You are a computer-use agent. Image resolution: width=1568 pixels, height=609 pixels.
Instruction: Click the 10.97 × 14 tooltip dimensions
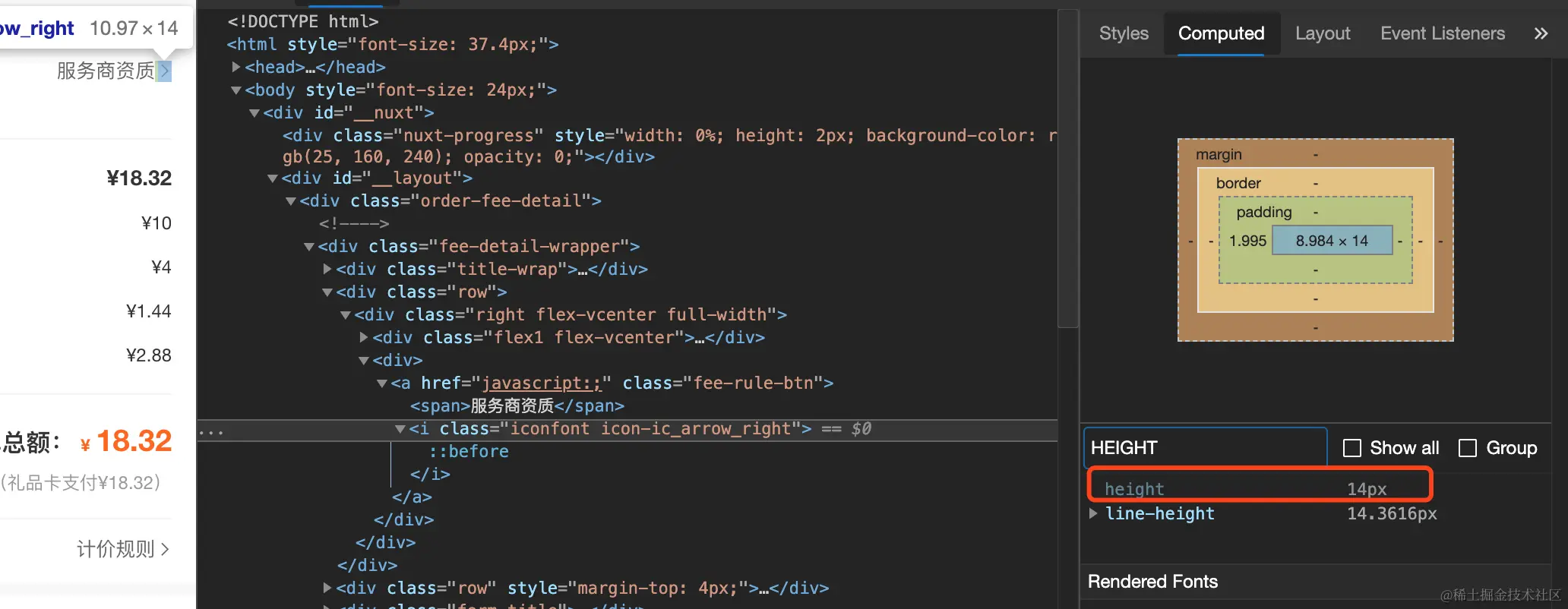click(x=134, y=28)
